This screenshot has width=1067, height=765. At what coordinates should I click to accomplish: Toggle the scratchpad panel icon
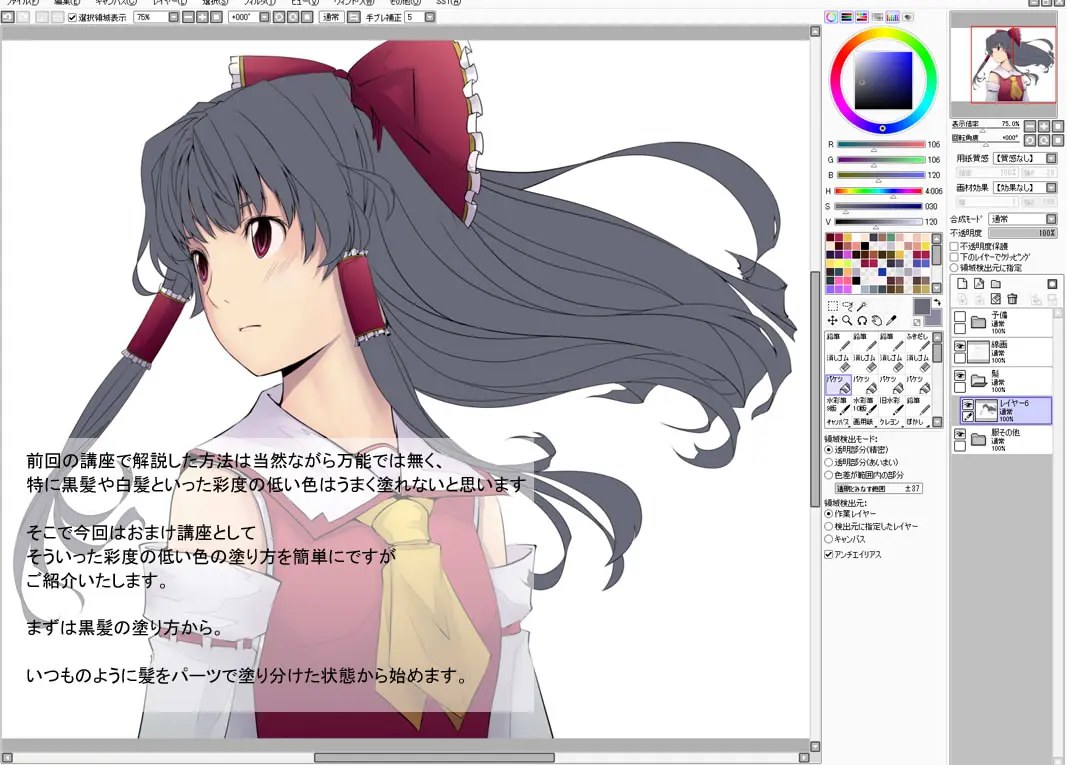[x=908, y=17]
